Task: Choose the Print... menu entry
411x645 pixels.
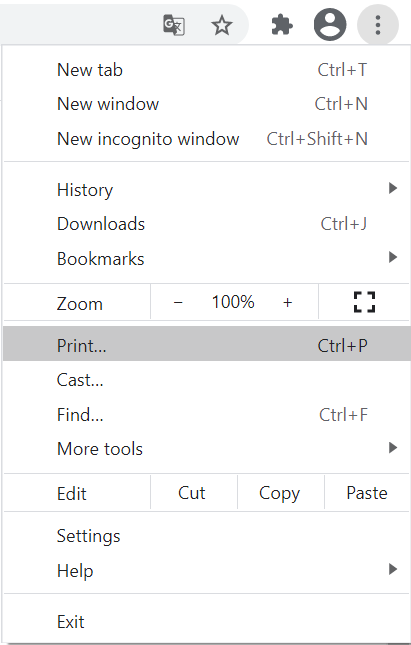Action: (206, 346)
